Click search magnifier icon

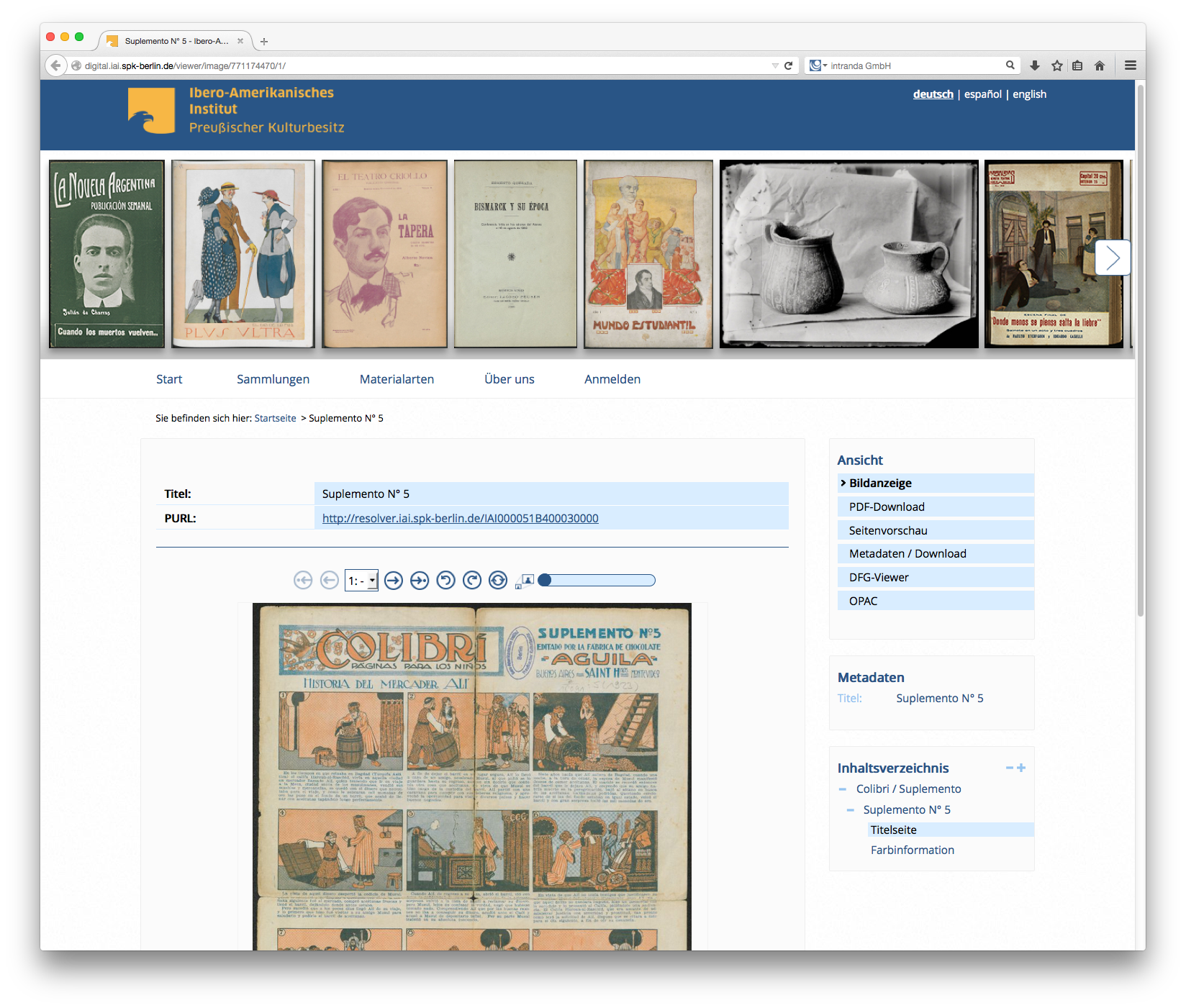tap(1010, 65)
